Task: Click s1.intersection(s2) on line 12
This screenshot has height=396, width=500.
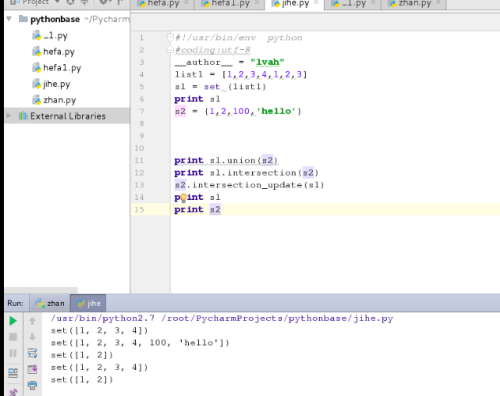Action: click(264, 173)
